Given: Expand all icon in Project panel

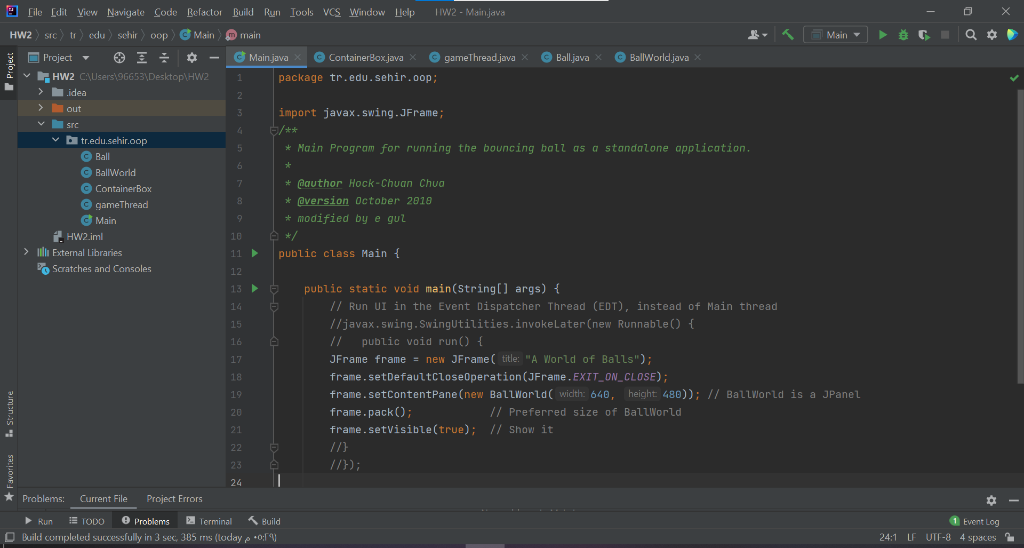Looking at the screenshot, I should point(142,57).
